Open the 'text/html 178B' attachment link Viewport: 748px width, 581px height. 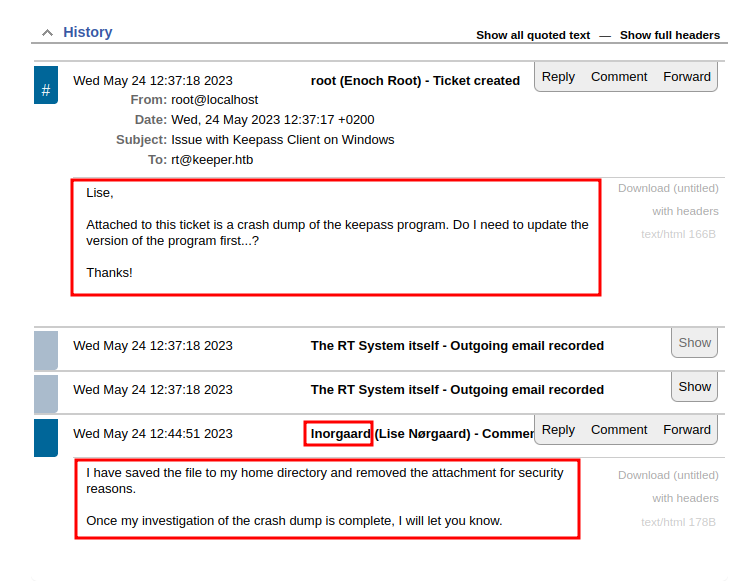[x=679, y=521]
